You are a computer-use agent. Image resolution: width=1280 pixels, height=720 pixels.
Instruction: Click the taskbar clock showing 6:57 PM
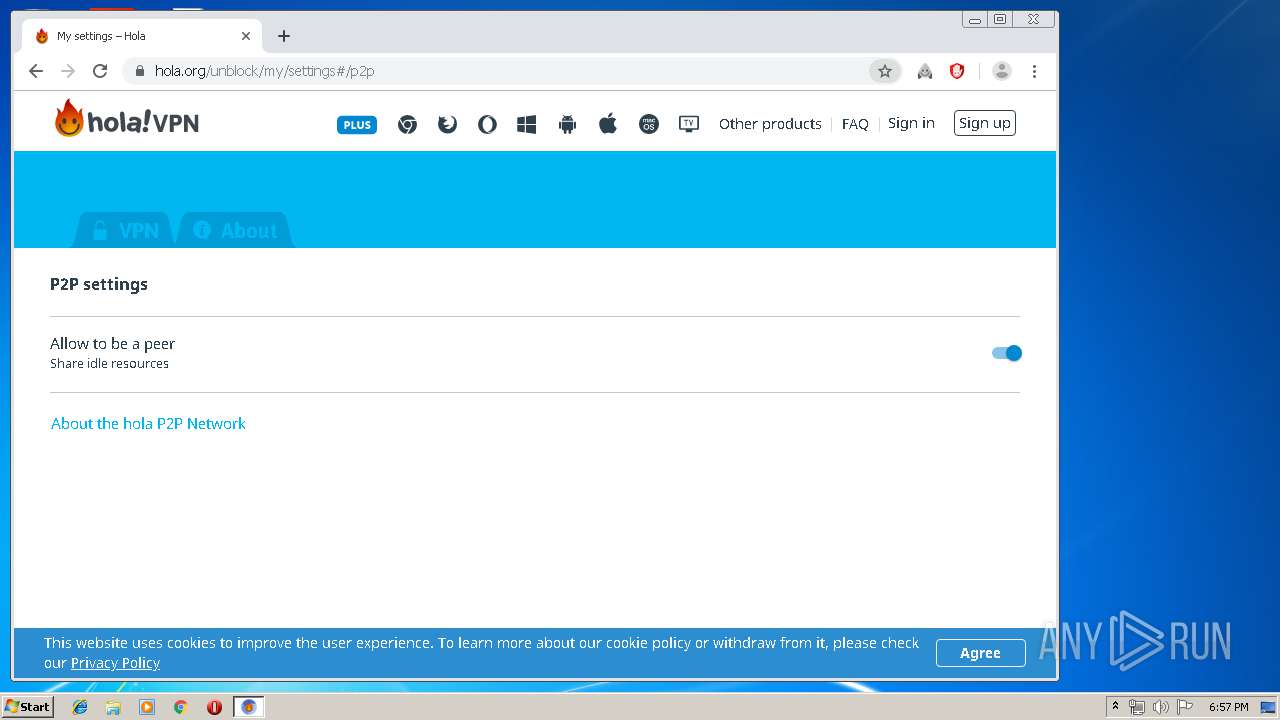point(1228,707)
